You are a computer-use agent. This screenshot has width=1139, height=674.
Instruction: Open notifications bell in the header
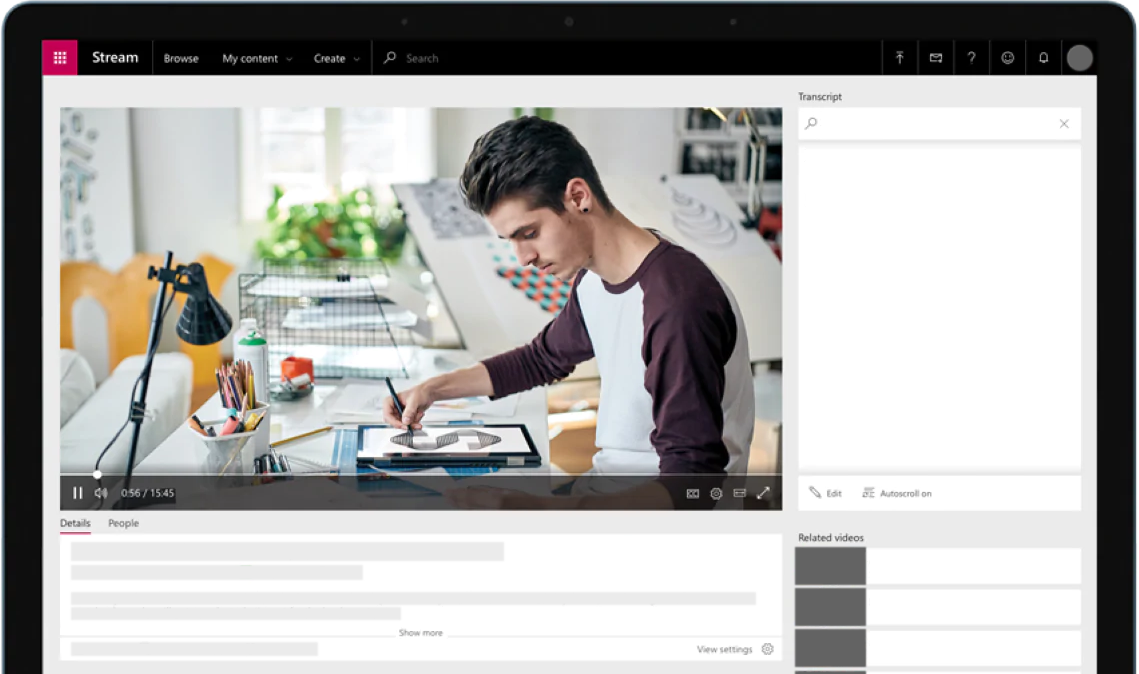coord(1043,58)
